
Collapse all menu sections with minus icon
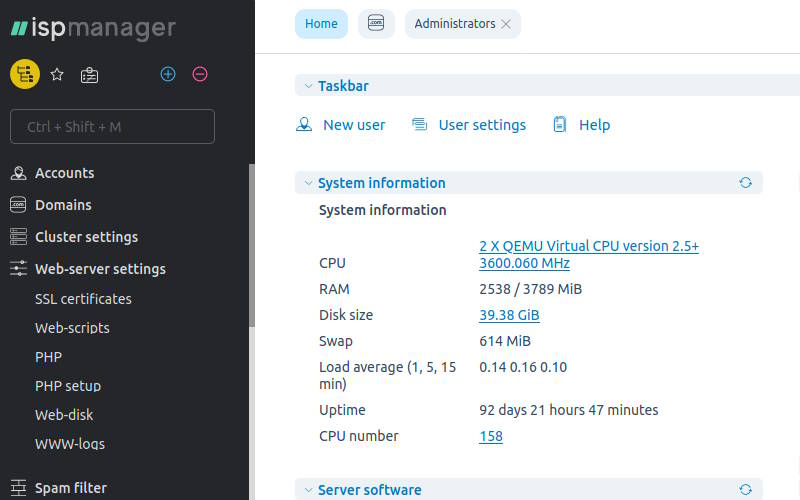coord(200,74)
